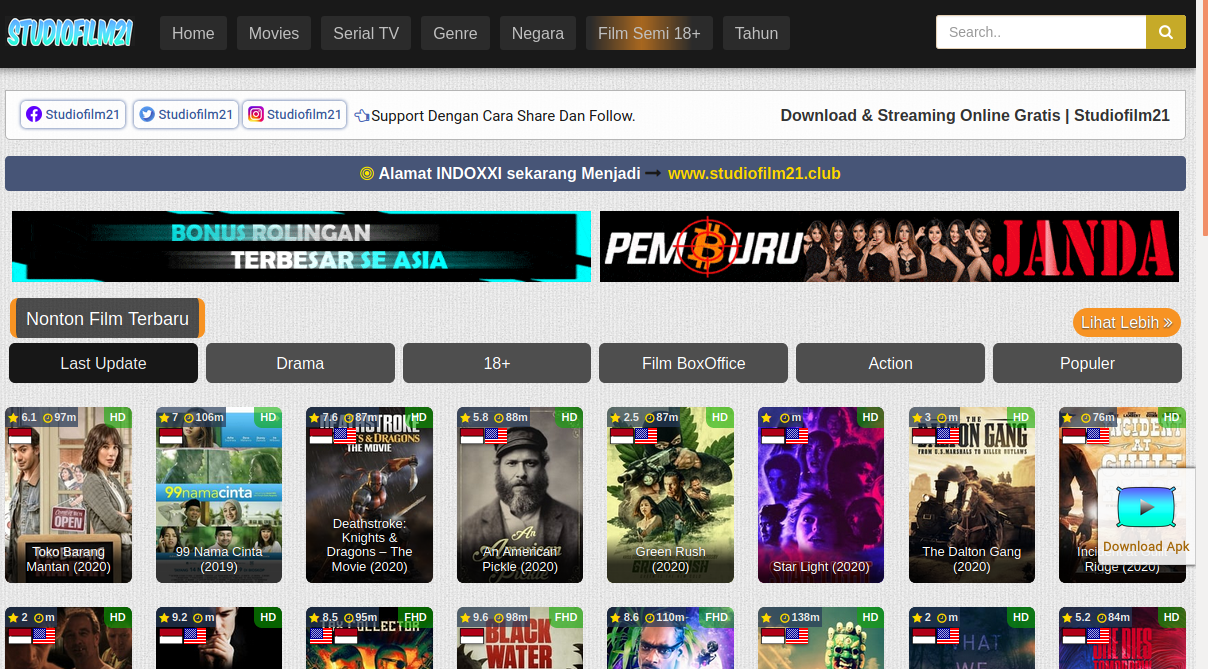Click in the Search input field
The width and height of the screenshot is (1208, 669).
1041,32
